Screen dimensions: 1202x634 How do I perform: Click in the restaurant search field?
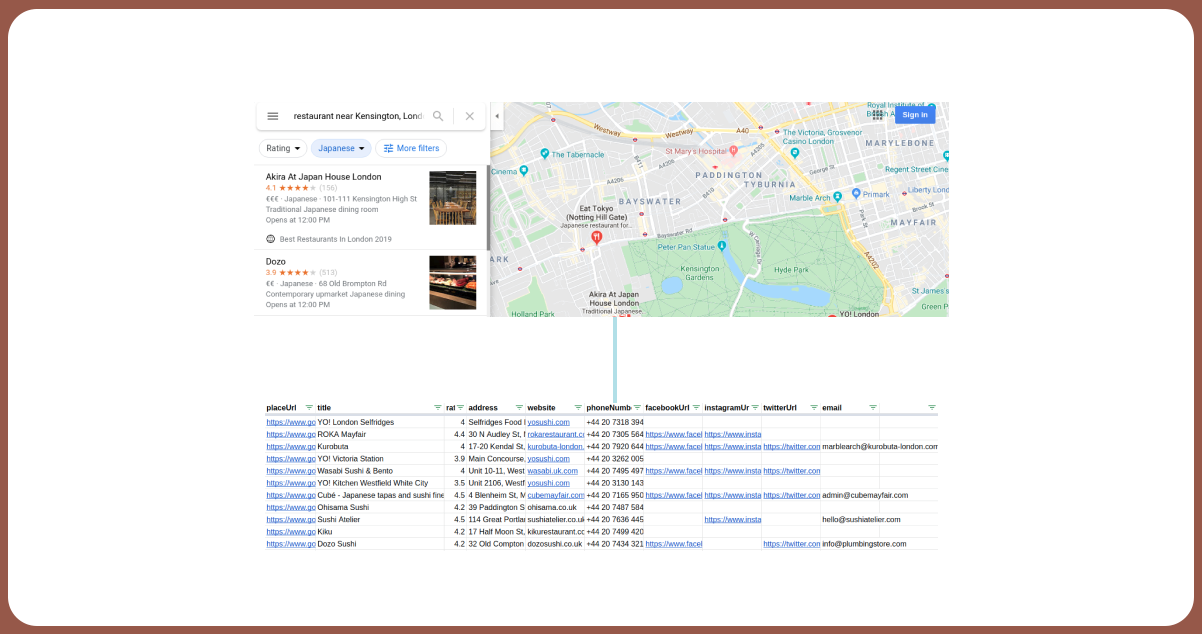tap(357, 116)
